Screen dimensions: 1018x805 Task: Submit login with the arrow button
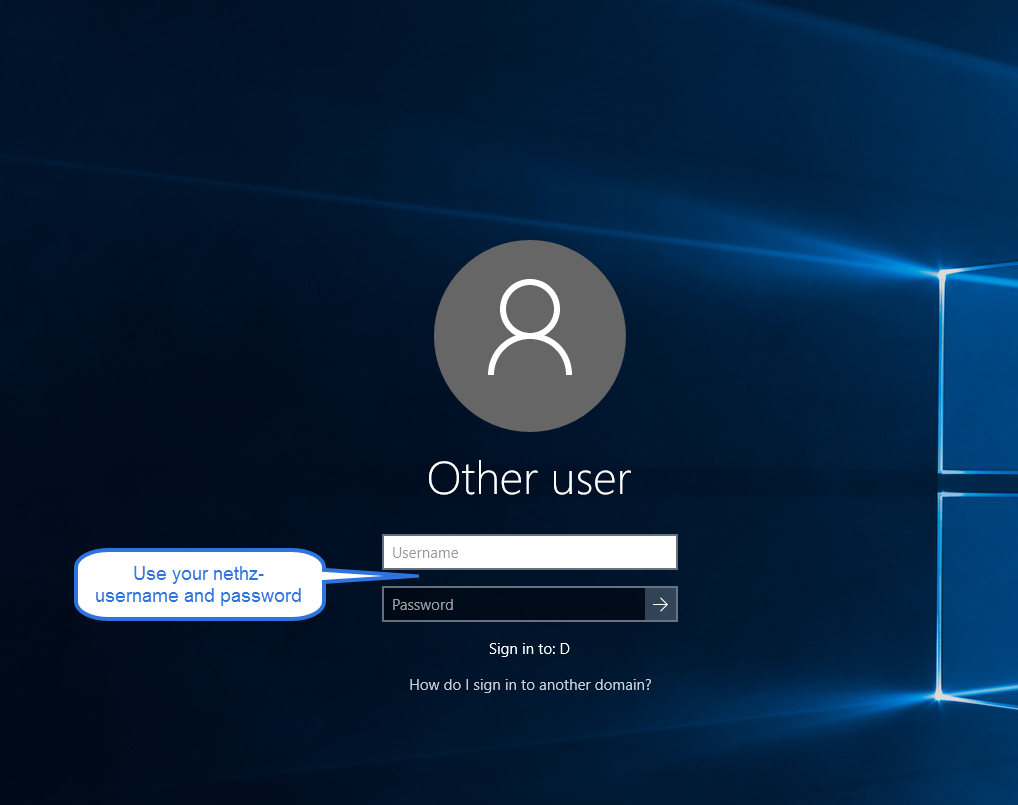click(x=661, y=604)
